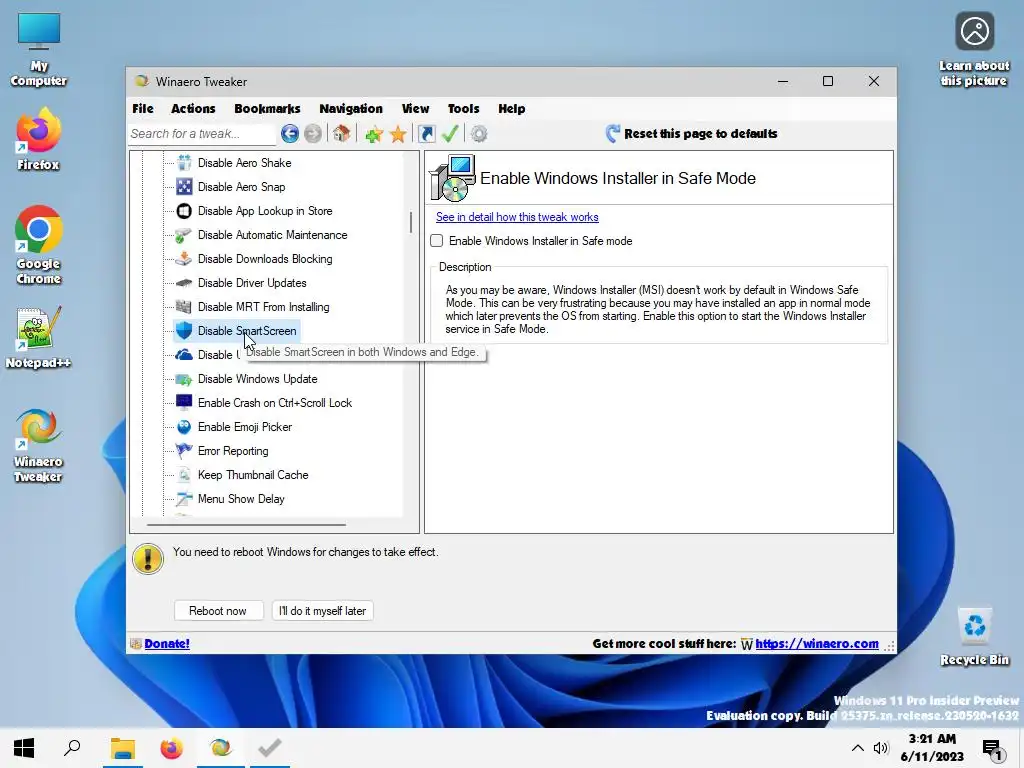The image size is (1024, 768).
Task: Select Disable Driver Updates entry
Action: point(252,283)
